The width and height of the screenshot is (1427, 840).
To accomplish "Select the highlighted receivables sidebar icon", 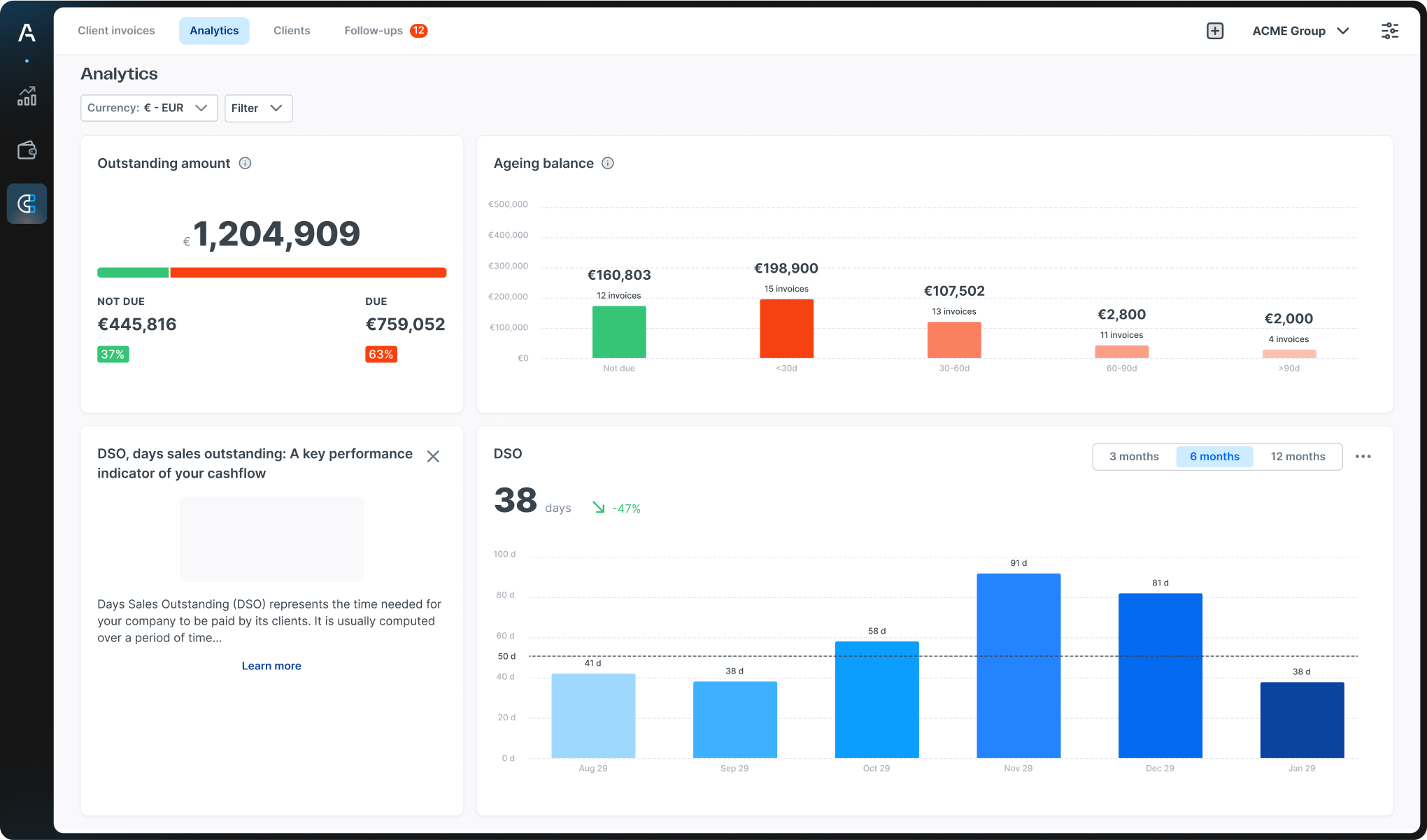I will [x=27, y=204].
